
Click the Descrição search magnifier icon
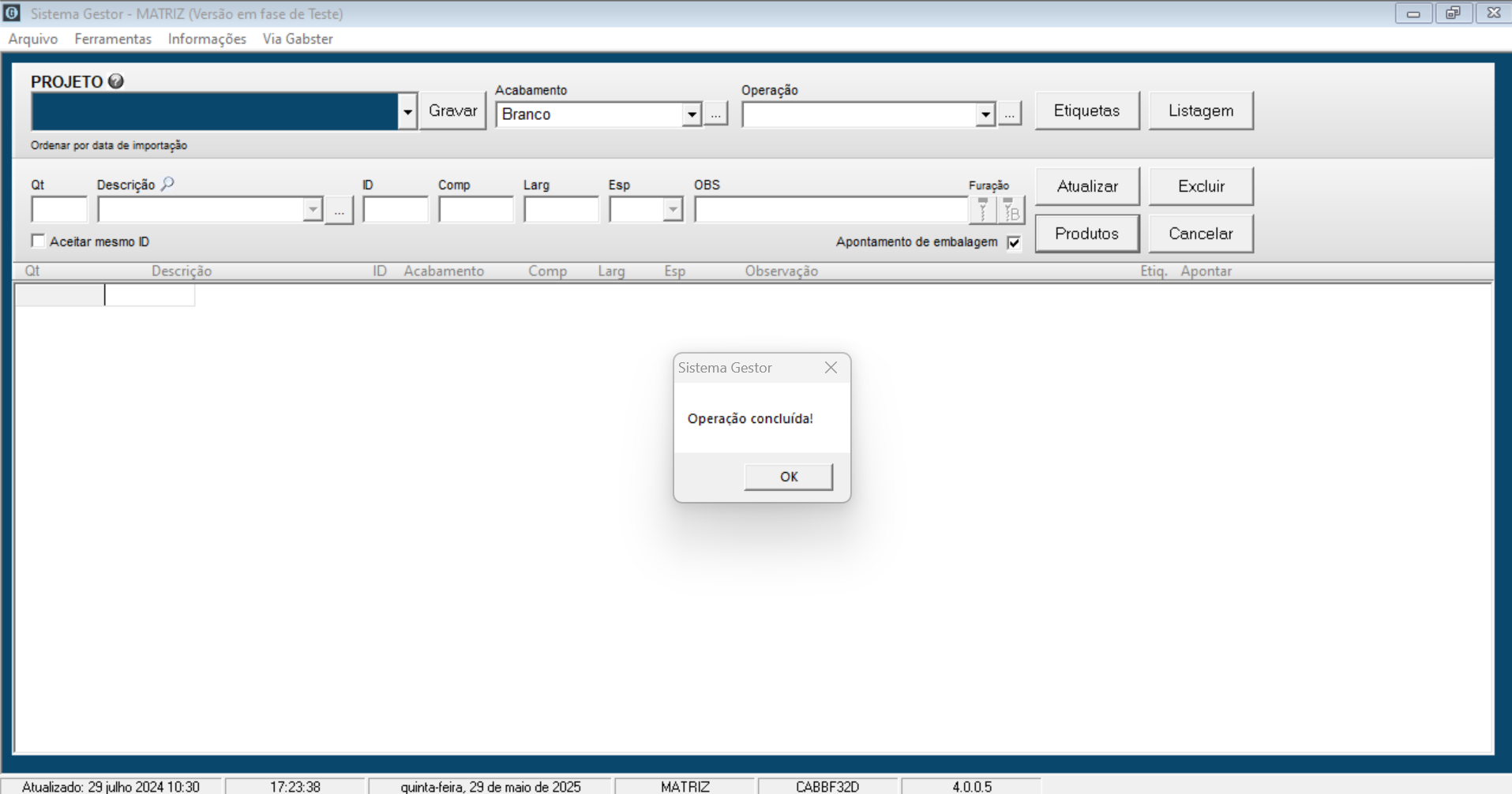(167, 184)
